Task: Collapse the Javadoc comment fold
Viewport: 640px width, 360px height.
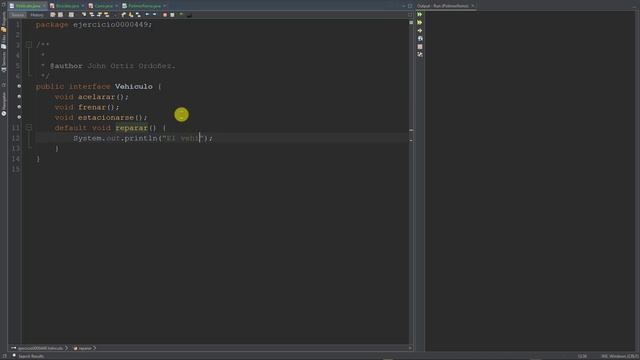Action: point(29,44)
